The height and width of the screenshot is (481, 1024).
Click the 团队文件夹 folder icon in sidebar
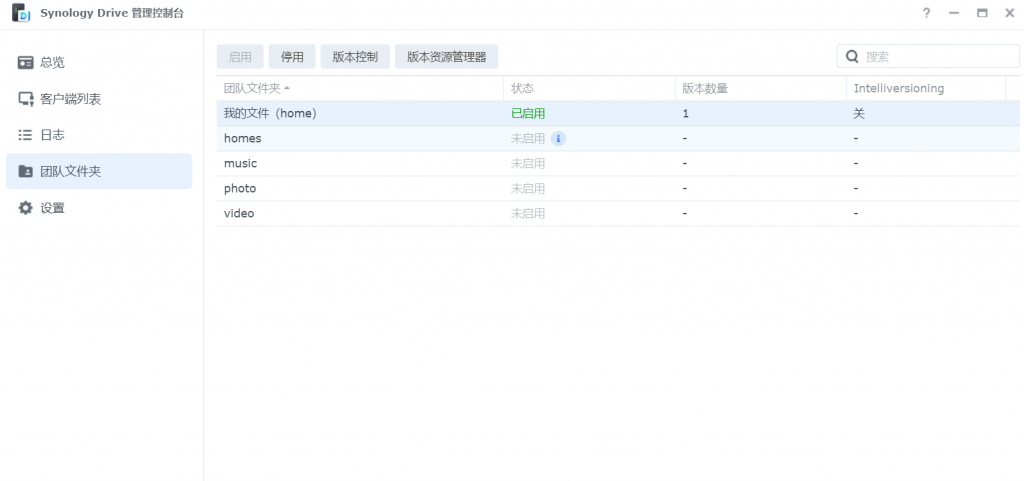[26, 171]
